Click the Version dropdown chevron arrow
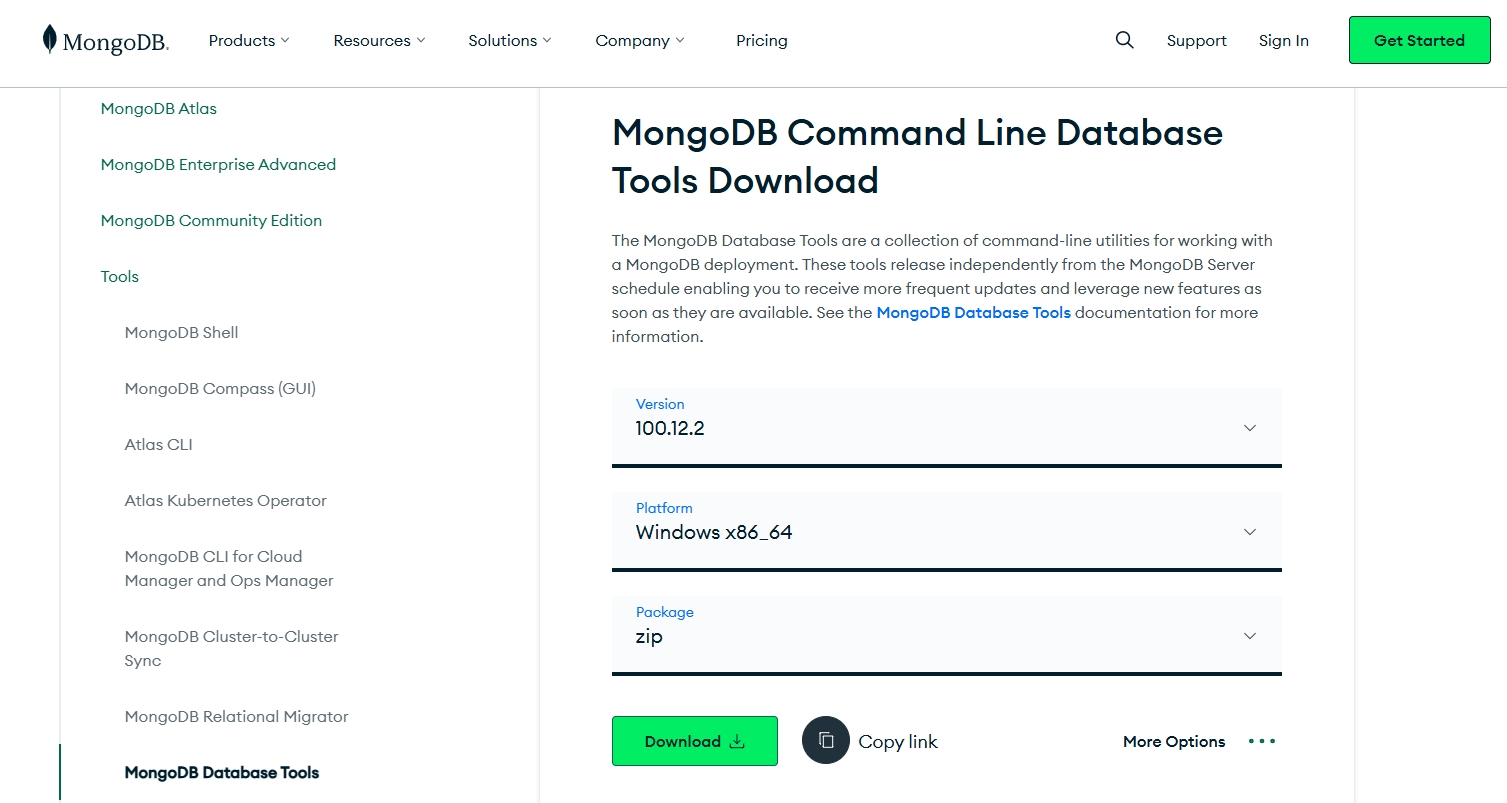 [x=1249, y=428]
